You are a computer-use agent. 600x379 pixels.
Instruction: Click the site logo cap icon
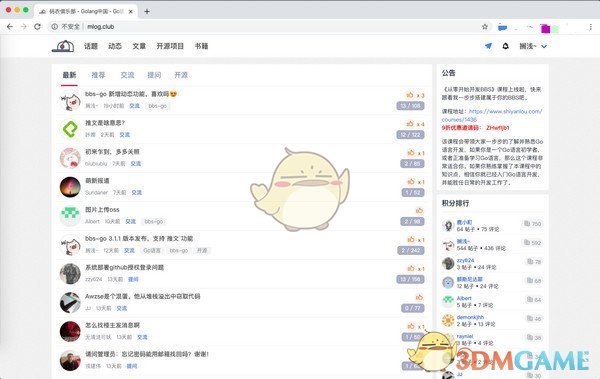coord(63,46)
